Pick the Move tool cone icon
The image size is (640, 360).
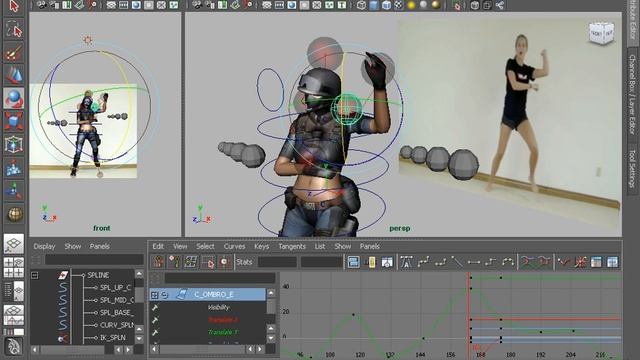point(14,76)
